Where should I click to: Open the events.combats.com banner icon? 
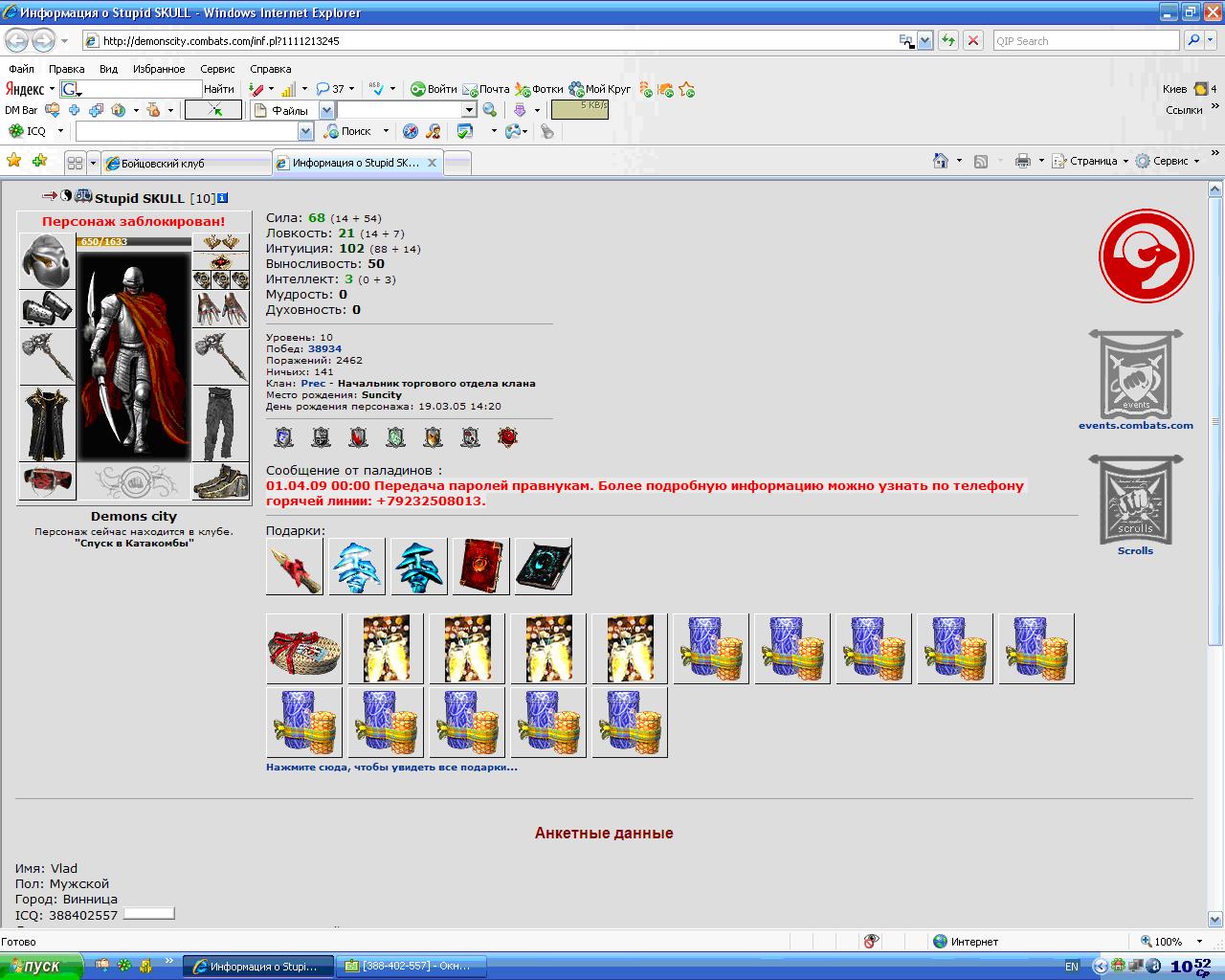coord(1136,375)
